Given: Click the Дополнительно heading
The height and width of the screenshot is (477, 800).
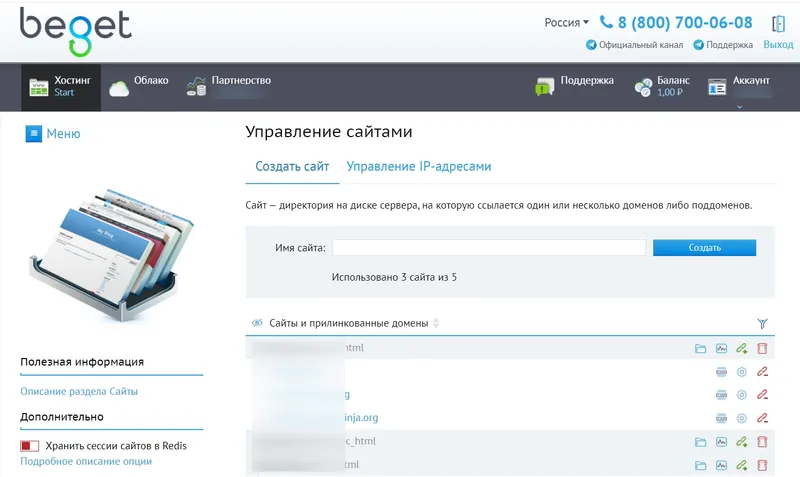Looking at the screenshot, I should click(62, 417).
